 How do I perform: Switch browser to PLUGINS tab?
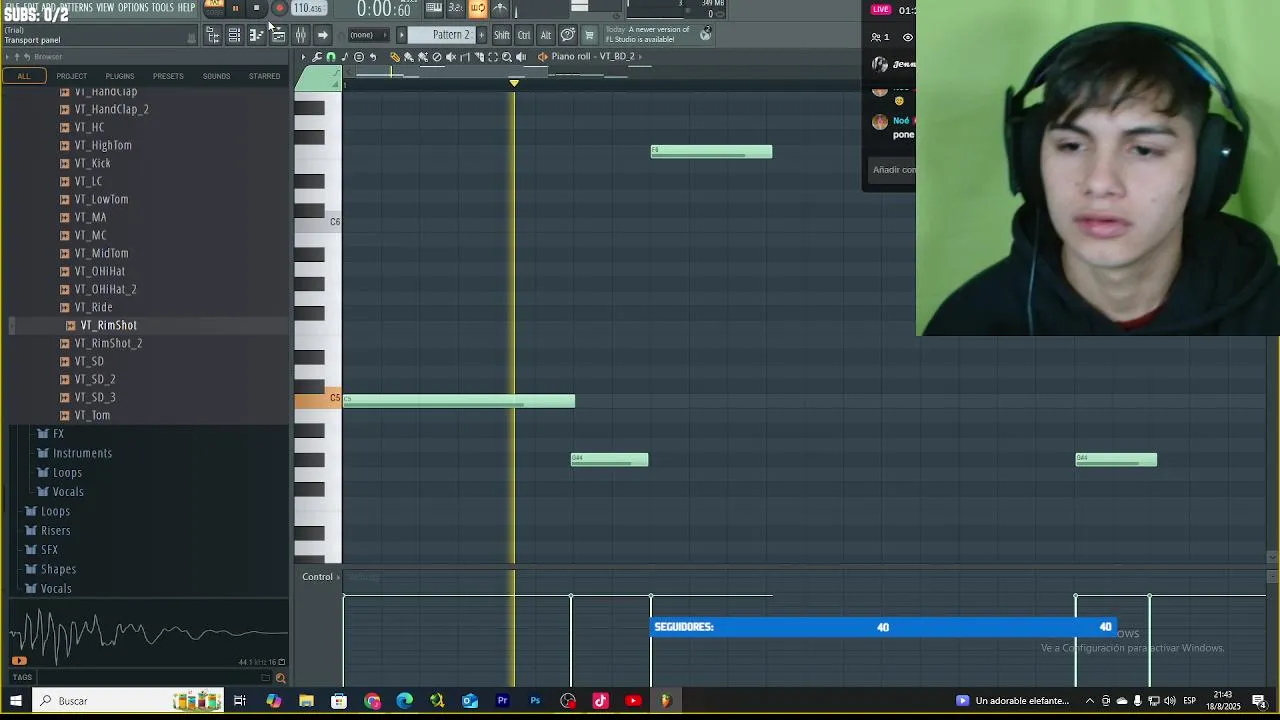pyautogui.click(x=119, y=76)
